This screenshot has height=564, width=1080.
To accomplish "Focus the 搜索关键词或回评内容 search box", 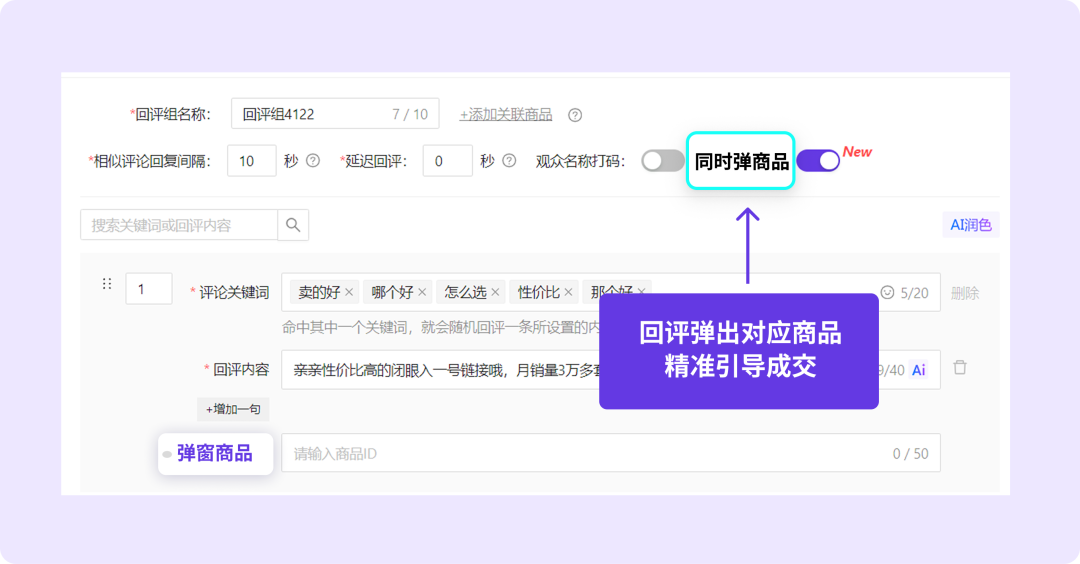I will tap(179, 224).
